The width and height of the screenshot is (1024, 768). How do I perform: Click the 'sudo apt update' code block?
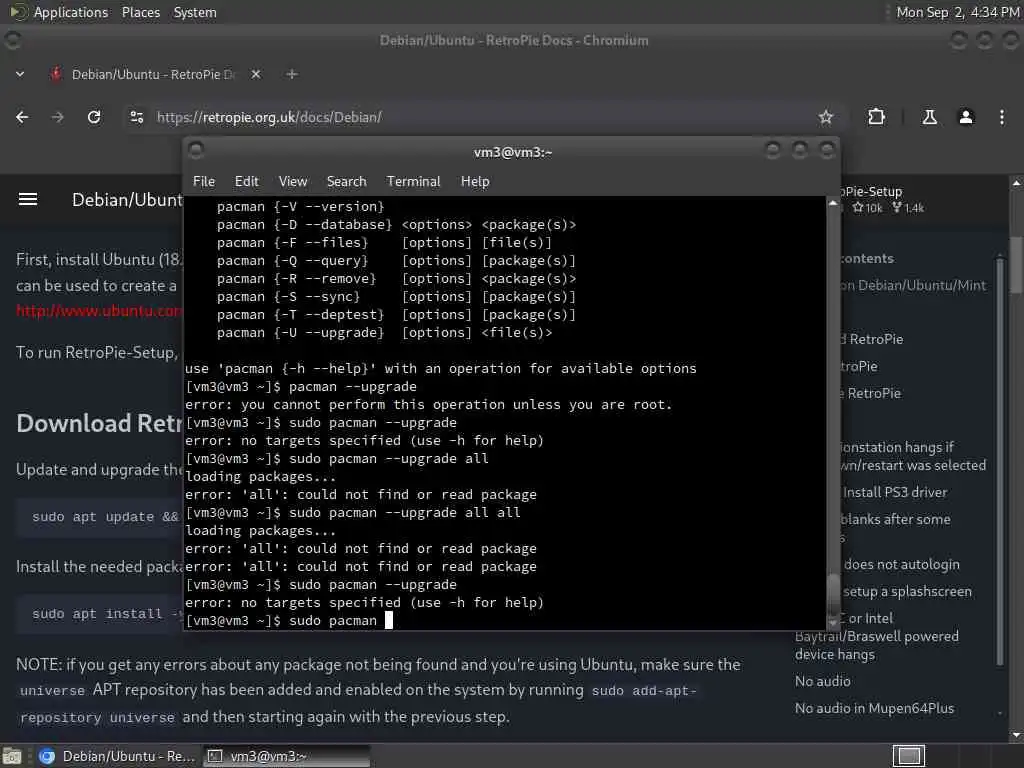(x=100, y=517)
